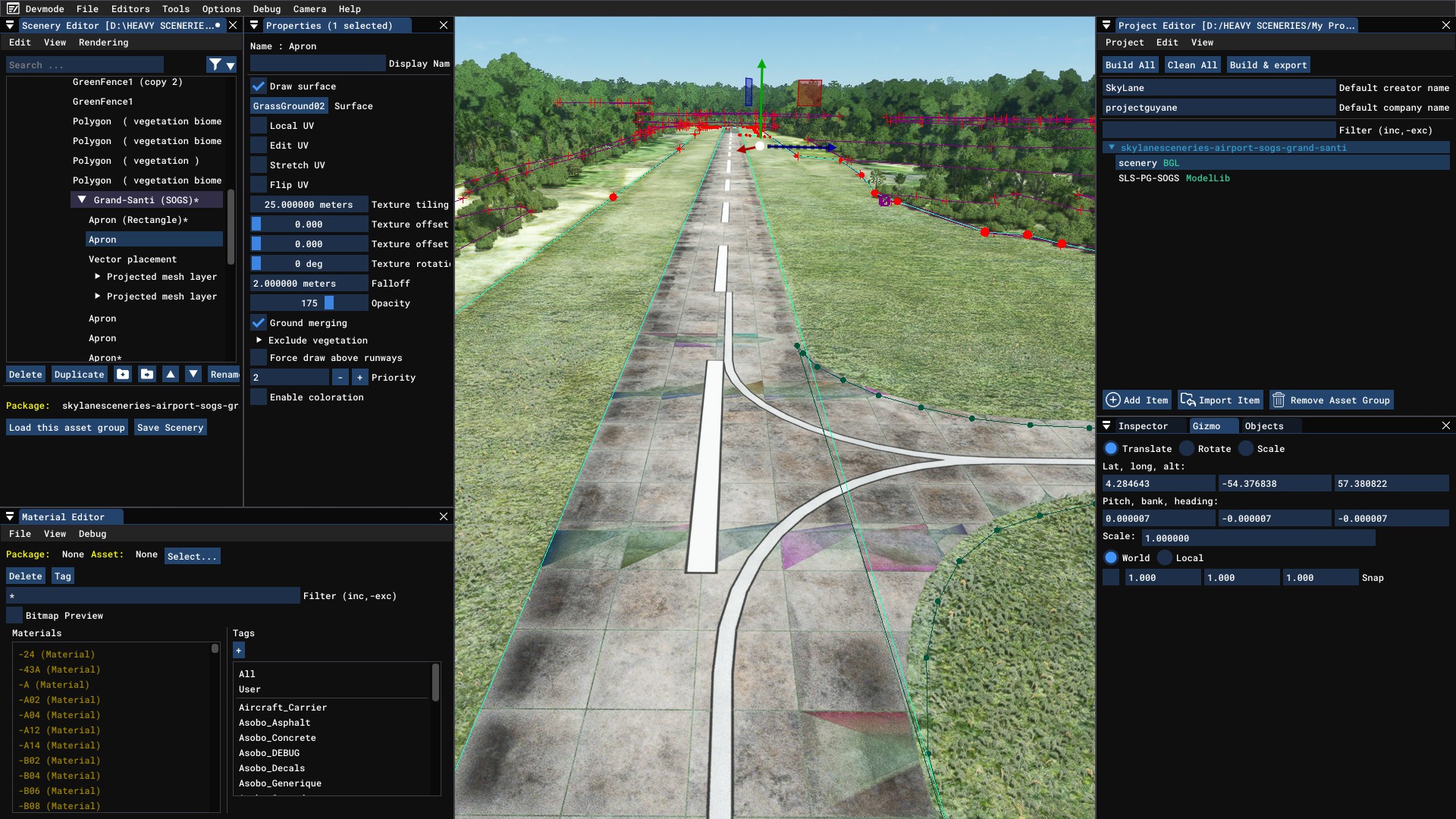Click the Add Item plus icon
The width and height of the screenshot is (1456, 819).
pyautogui.click(x=1112, y=400)
